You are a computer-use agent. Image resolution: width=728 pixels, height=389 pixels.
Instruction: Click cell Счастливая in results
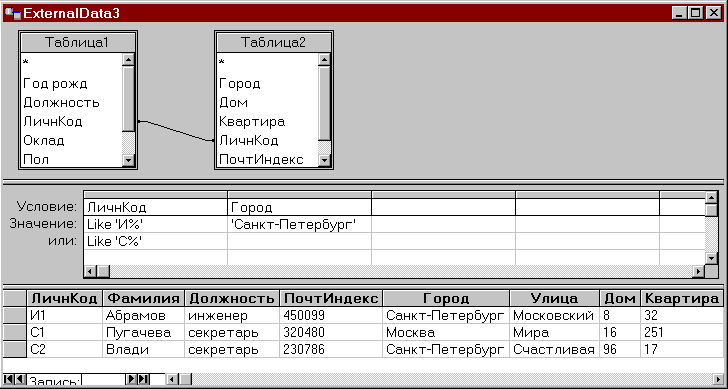(554, 349)
